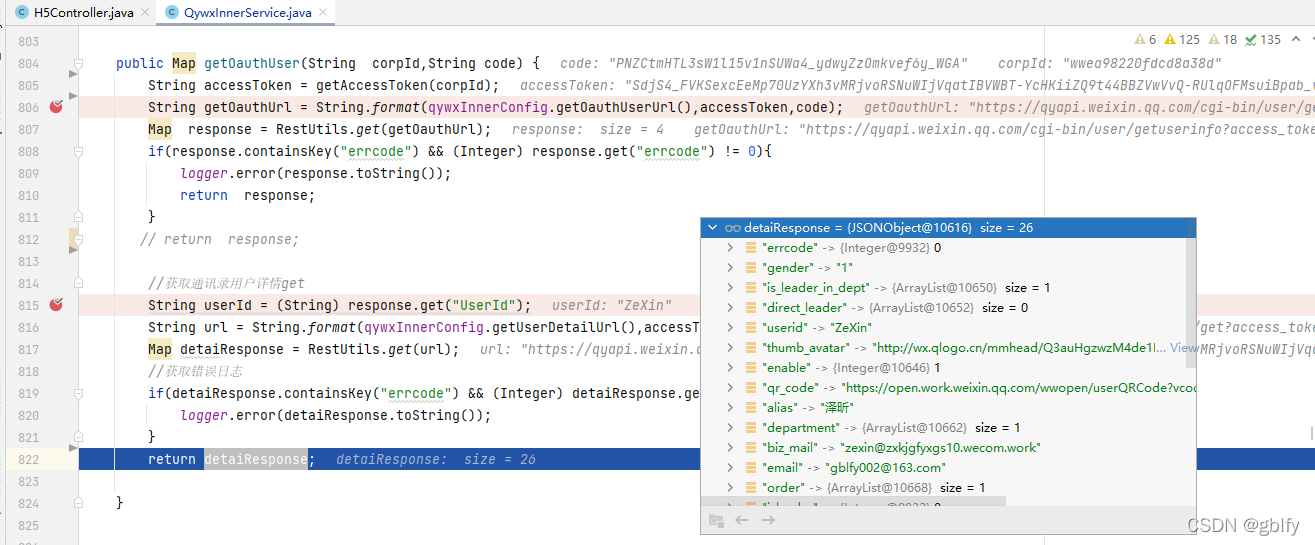Click the map-entry icon of "email"
1315x545 pixels.
[751, 468]
